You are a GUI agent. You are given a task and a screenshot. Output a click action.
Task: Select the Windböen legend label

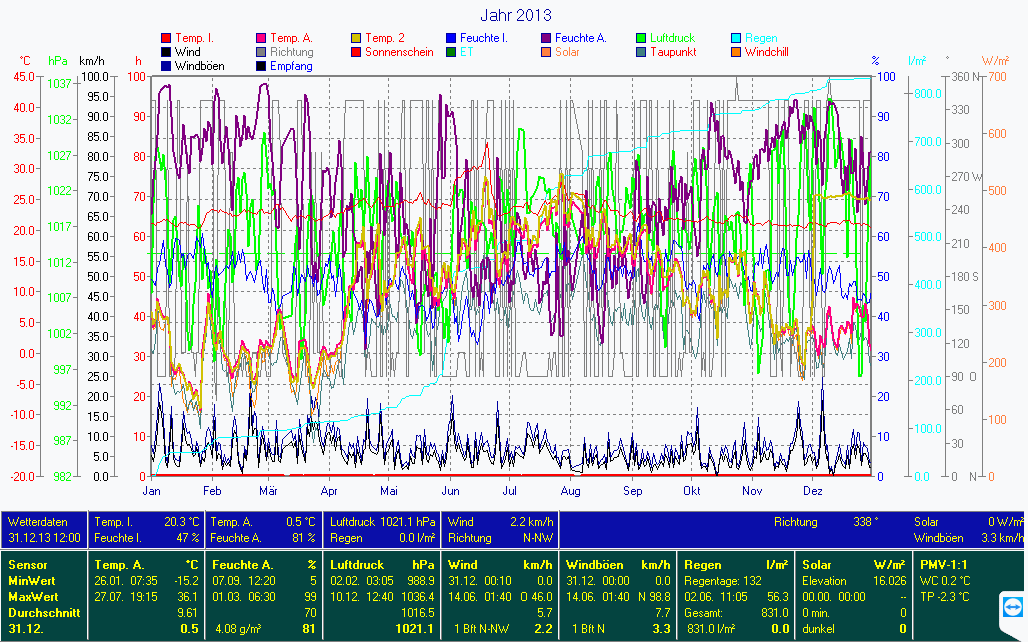199,66
